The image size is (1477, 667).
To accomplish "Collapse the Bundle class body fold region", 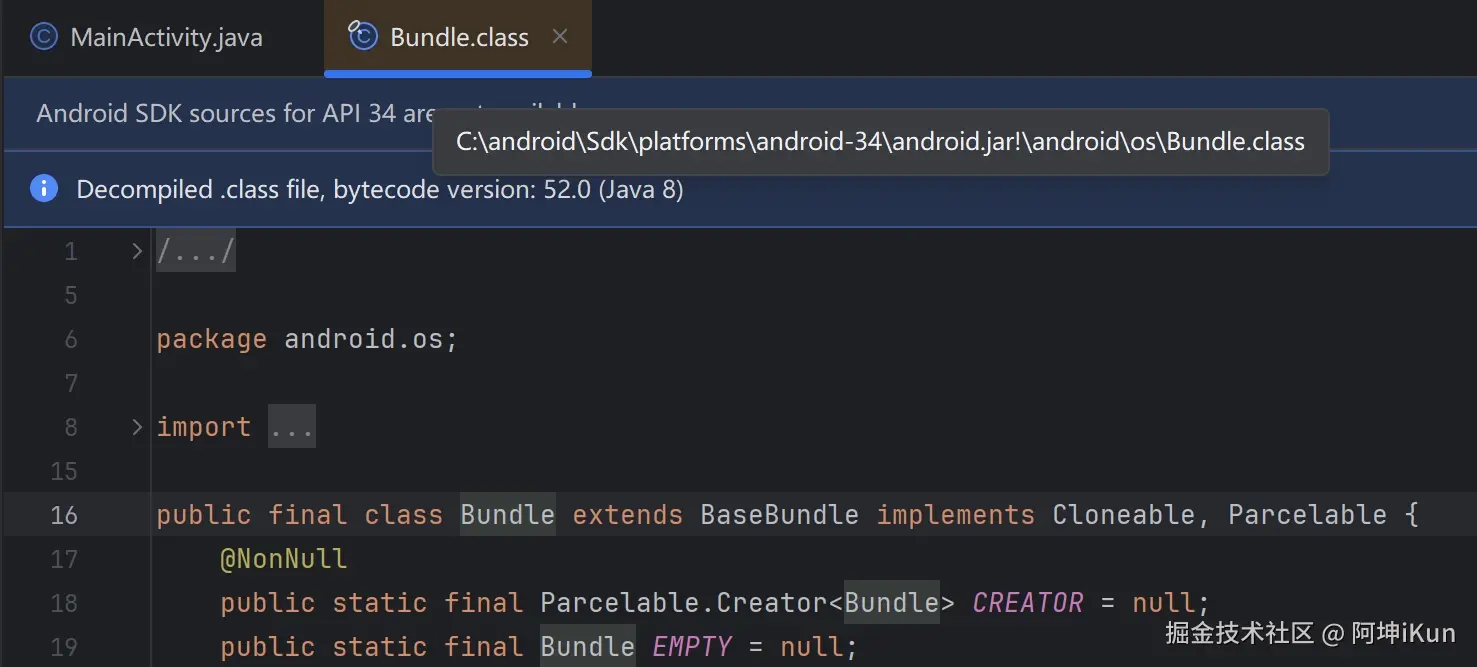I will [x=136, y=514].
